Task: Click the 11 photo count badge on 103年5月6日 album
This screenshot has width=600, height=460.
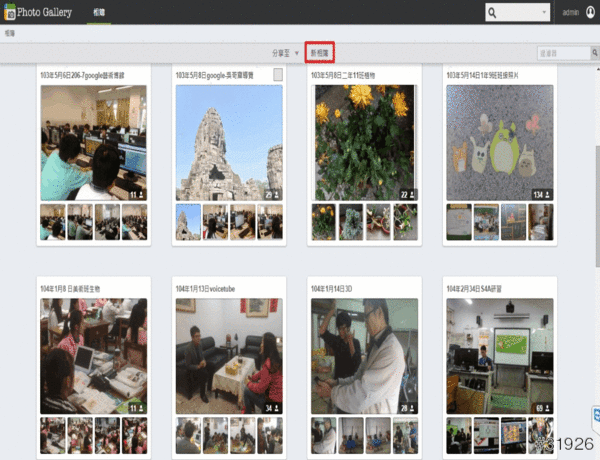Action: click(136, 195)
